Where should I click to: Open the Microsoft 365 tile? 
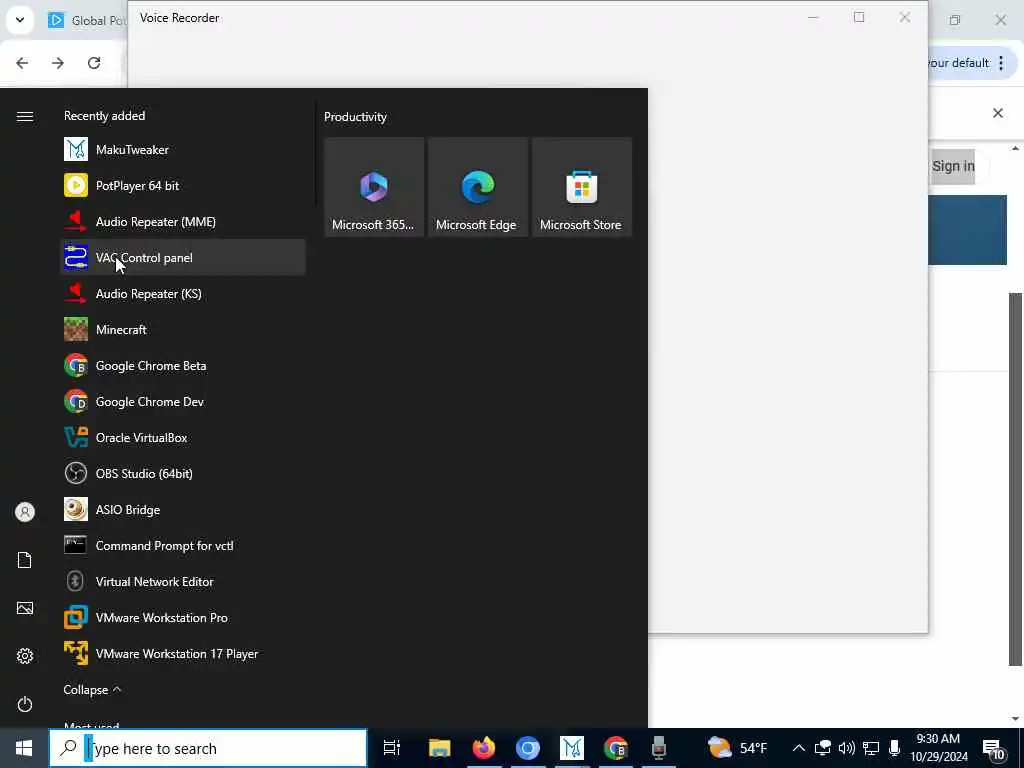pos(374,187)
